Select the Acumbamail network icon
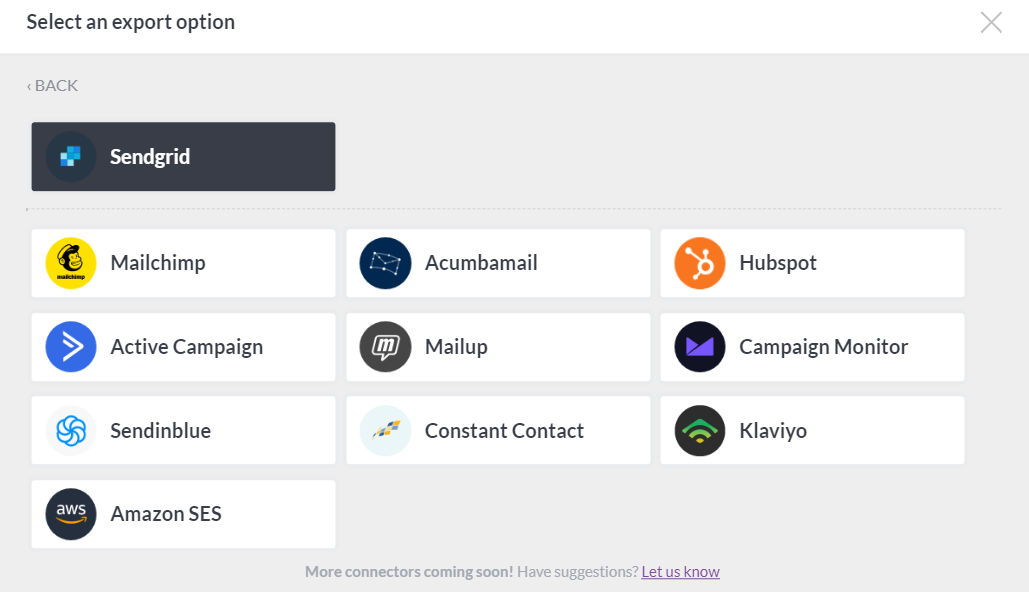The width and height of the screenshot is (1029, 592). 385,263
